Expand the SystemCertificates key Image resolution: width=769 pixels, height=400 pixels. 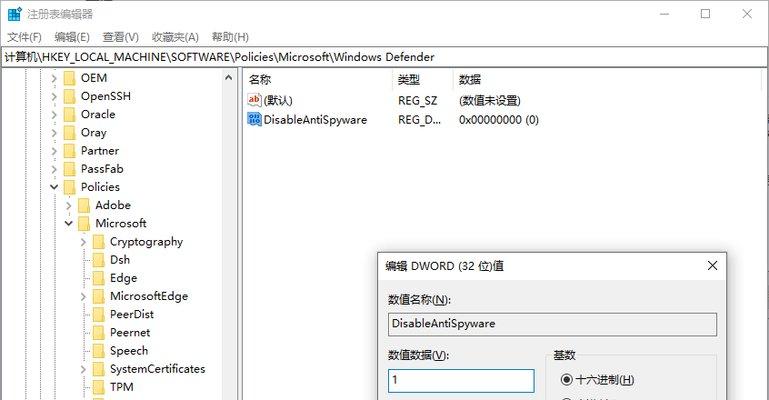83,369
